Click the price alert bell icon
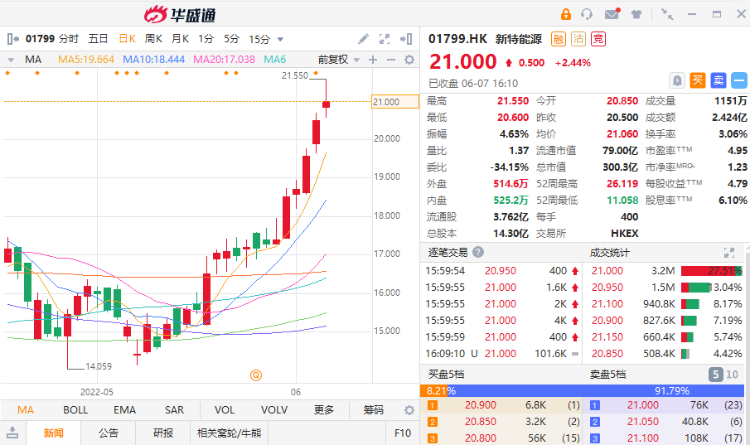Viewport: 750px width, 445px height. [677, 80]
